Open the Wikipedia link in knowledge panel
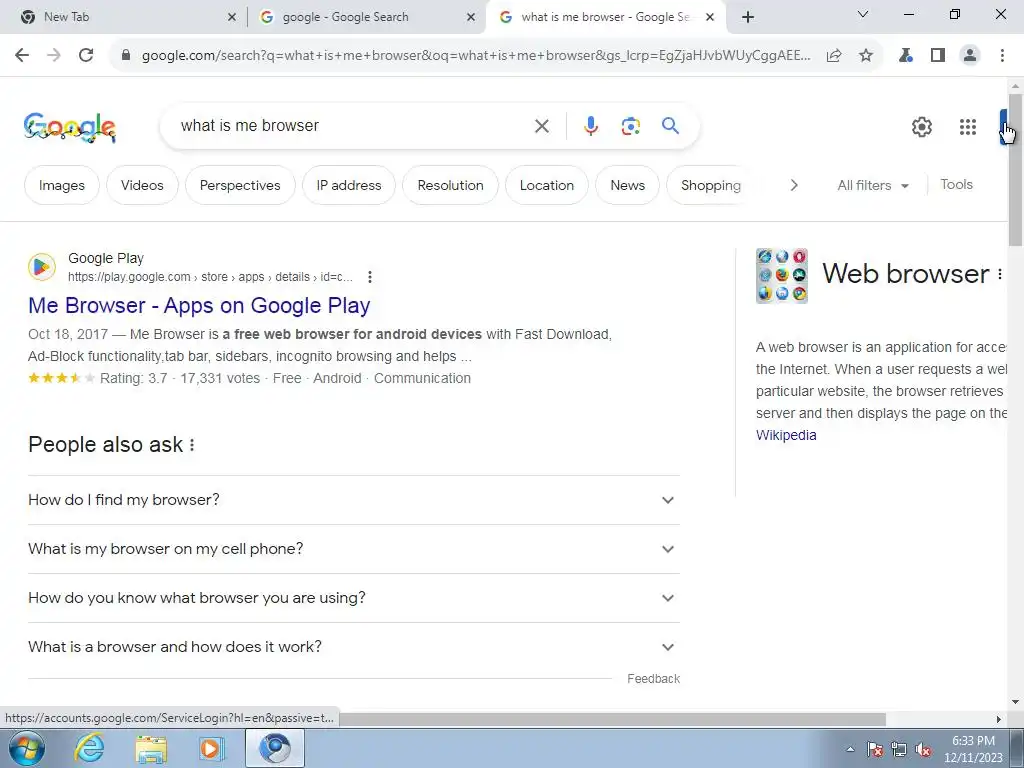The height and width of the screenshot is (768, 1024). pos(786,436)
